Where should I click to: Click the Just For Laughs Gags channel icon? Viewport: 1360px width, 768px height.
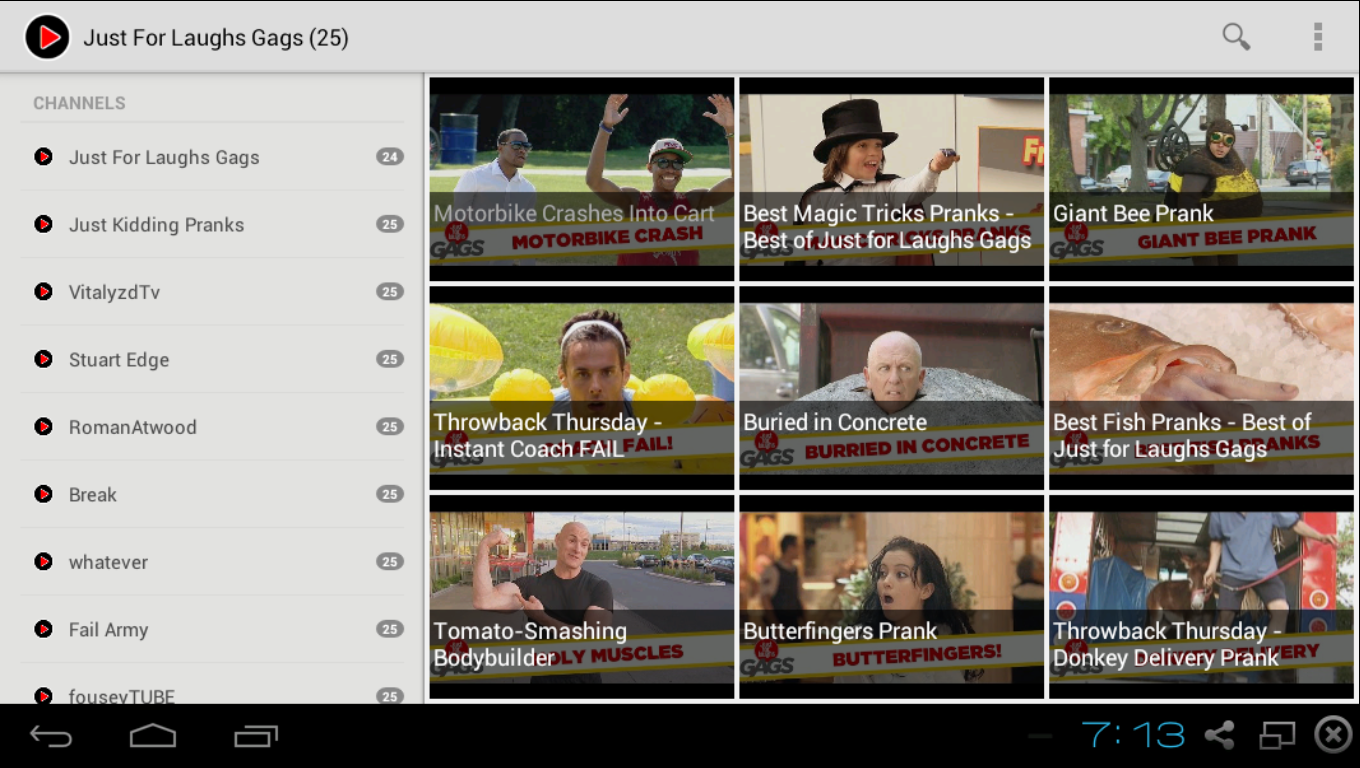43,156
